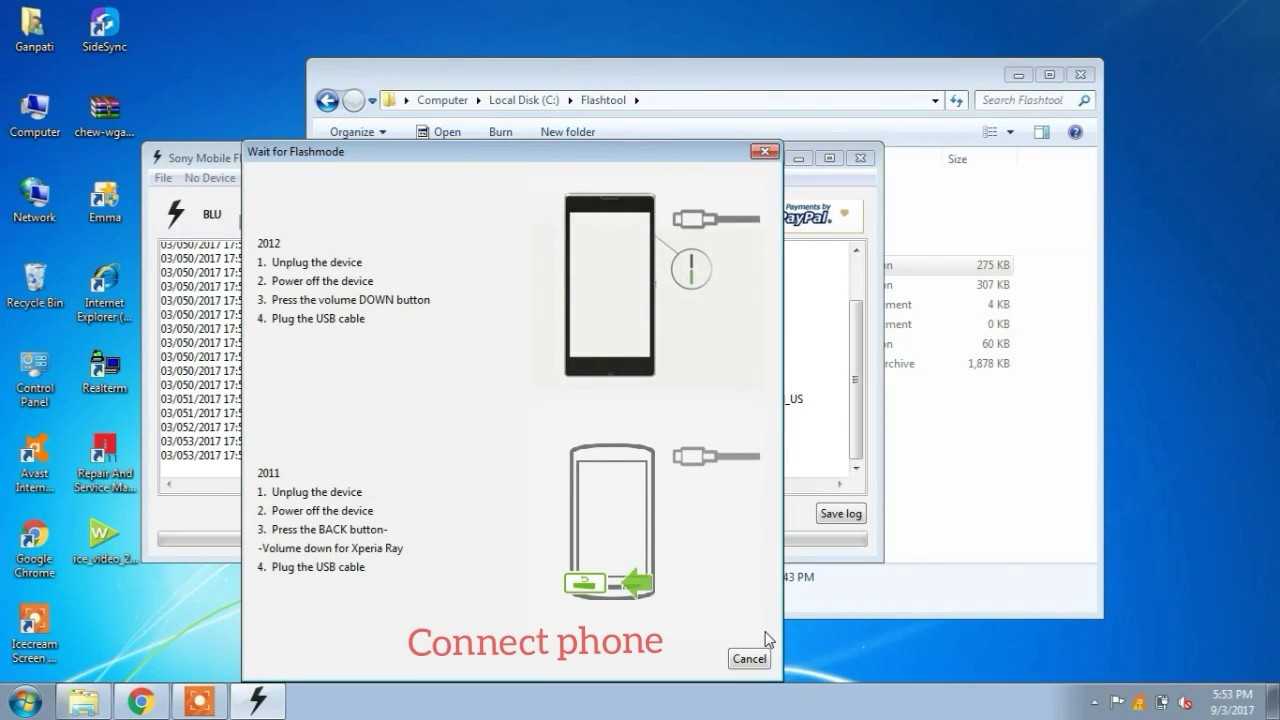1280x720 pixels.
Task: Click the network tray icon
Action: (1163, 703)
